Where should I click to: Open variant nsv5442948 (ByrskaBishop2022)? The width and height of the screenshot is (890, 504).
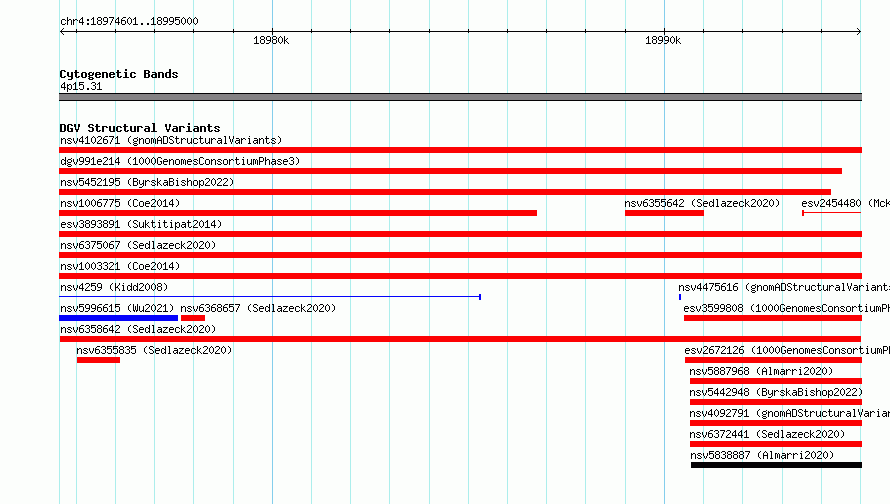pyautogui.click(x=776, y=392)
